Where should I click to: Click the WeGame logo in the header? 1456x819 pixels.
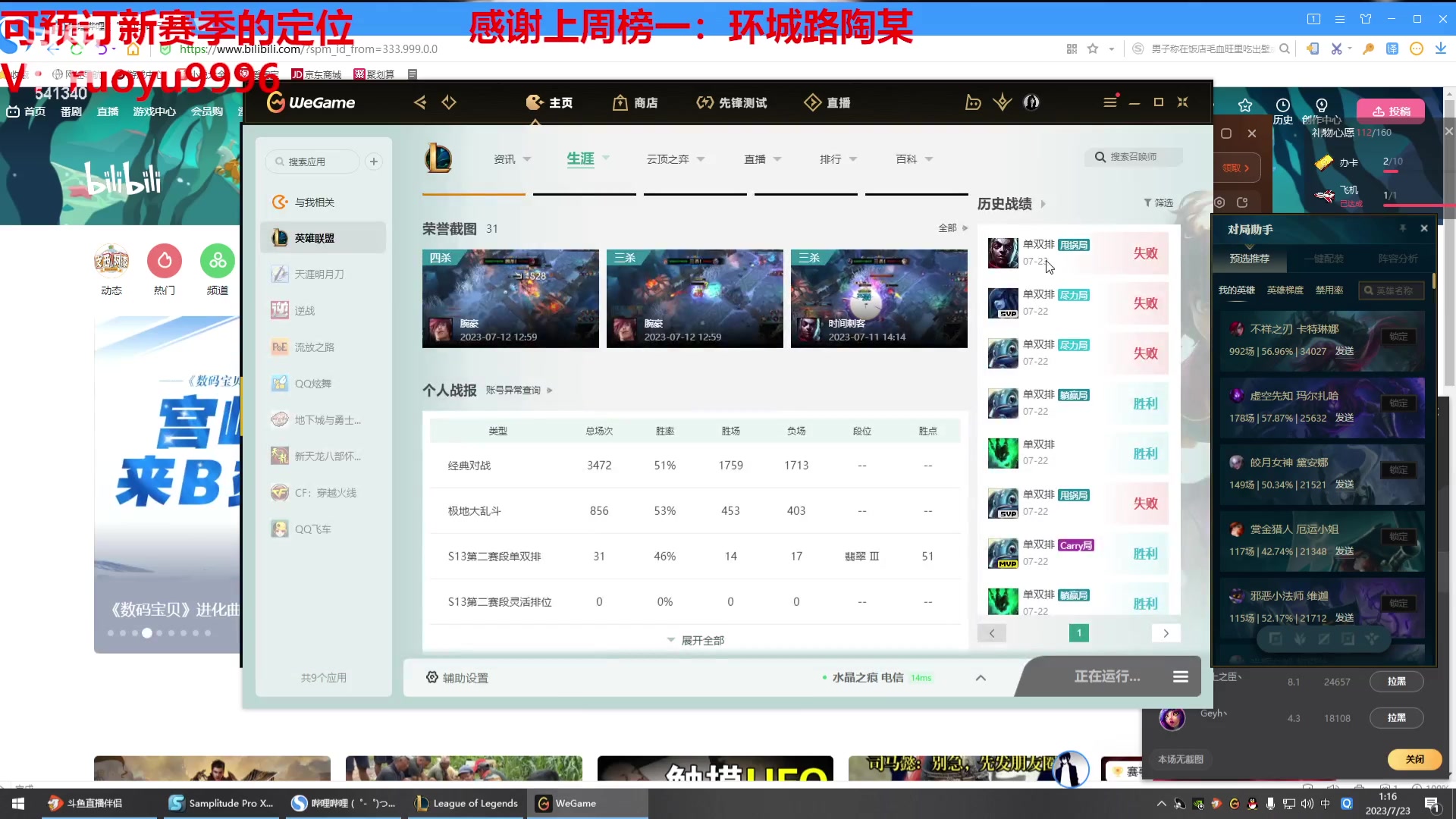tap(311, 102)
